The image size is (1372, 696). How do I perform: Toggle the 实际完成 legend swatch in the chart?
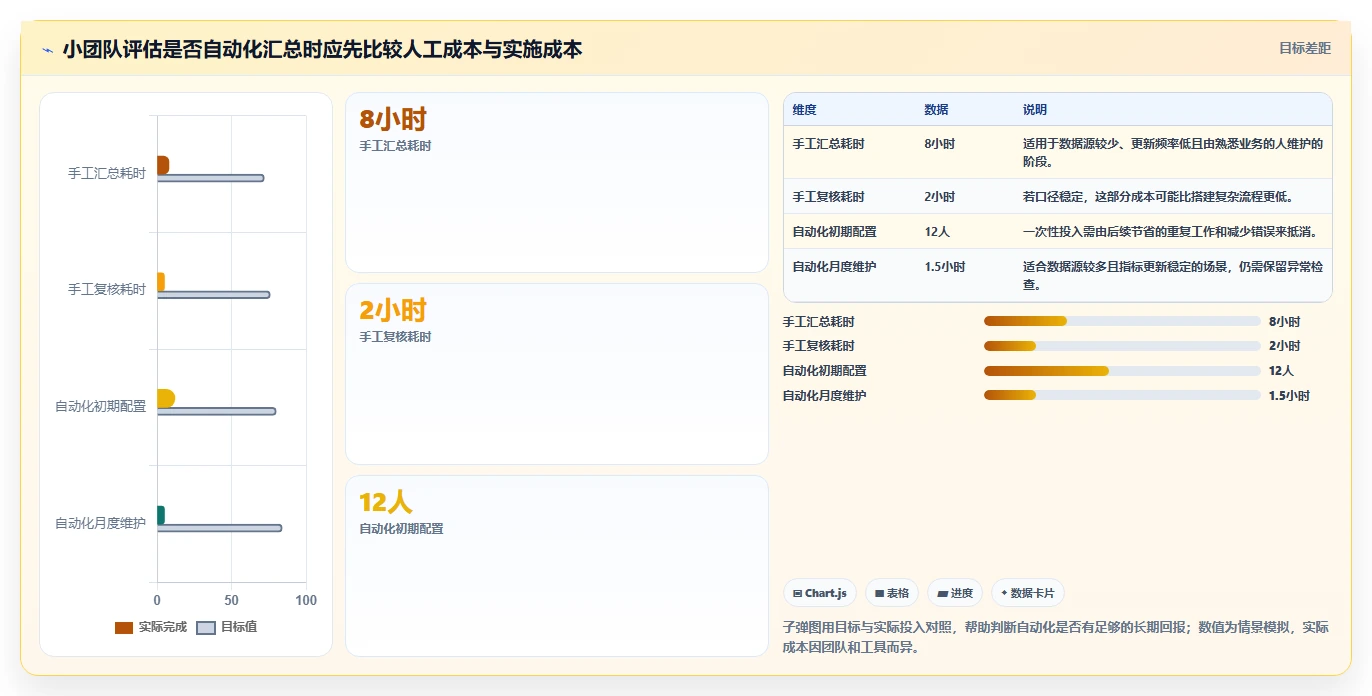click(124, 628)
